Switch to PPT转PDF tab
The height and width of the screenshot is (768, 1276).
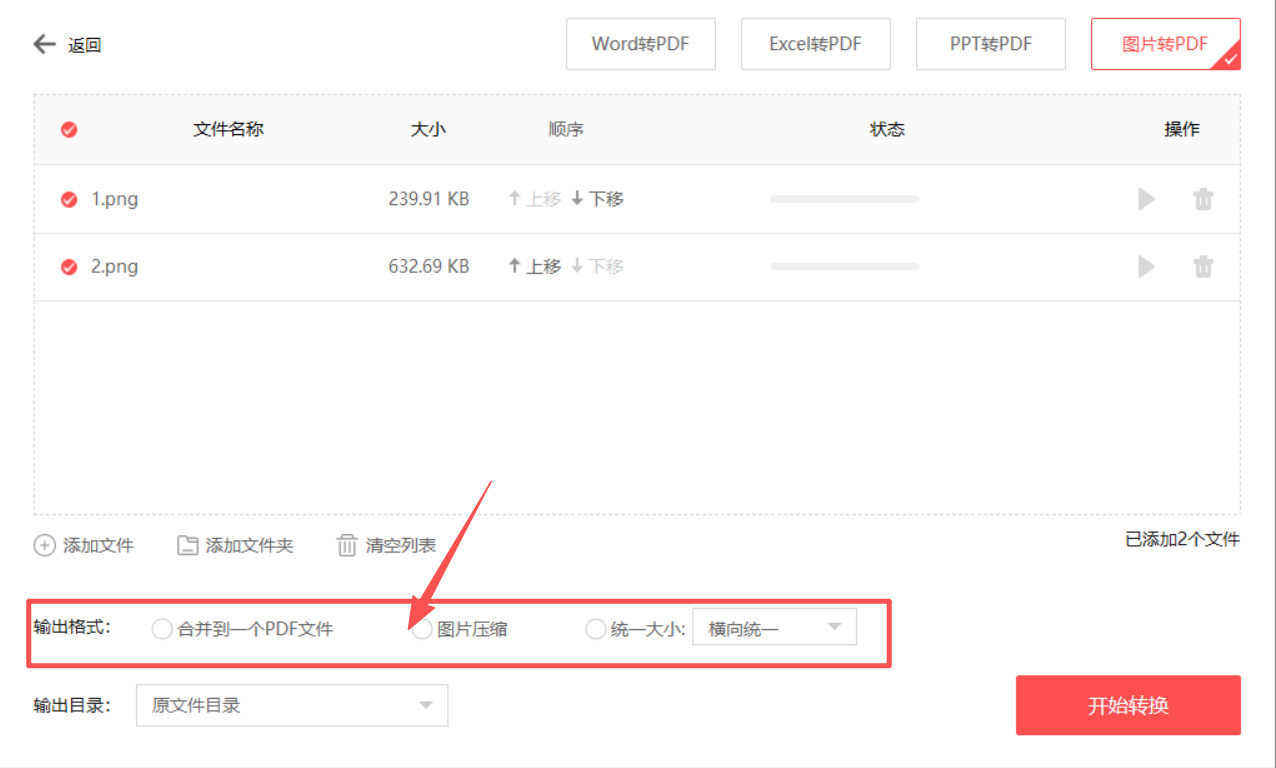coord(991,44)
